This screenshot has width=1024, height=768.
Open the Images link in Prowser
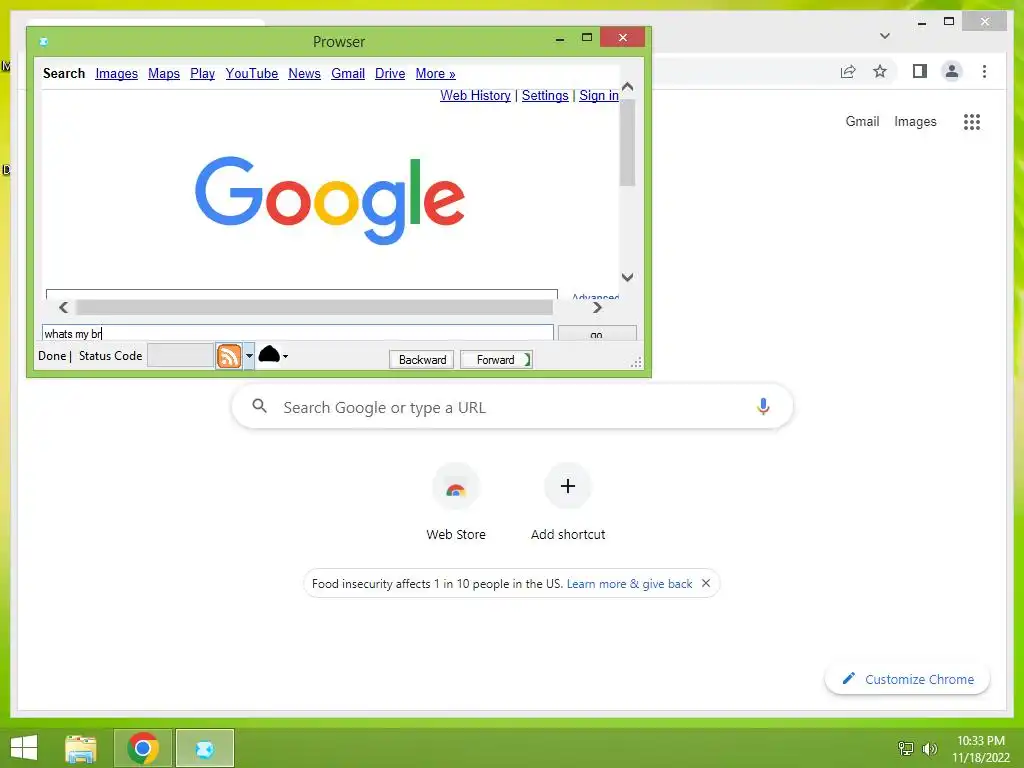pyautogui.click(x=116, y=73)
